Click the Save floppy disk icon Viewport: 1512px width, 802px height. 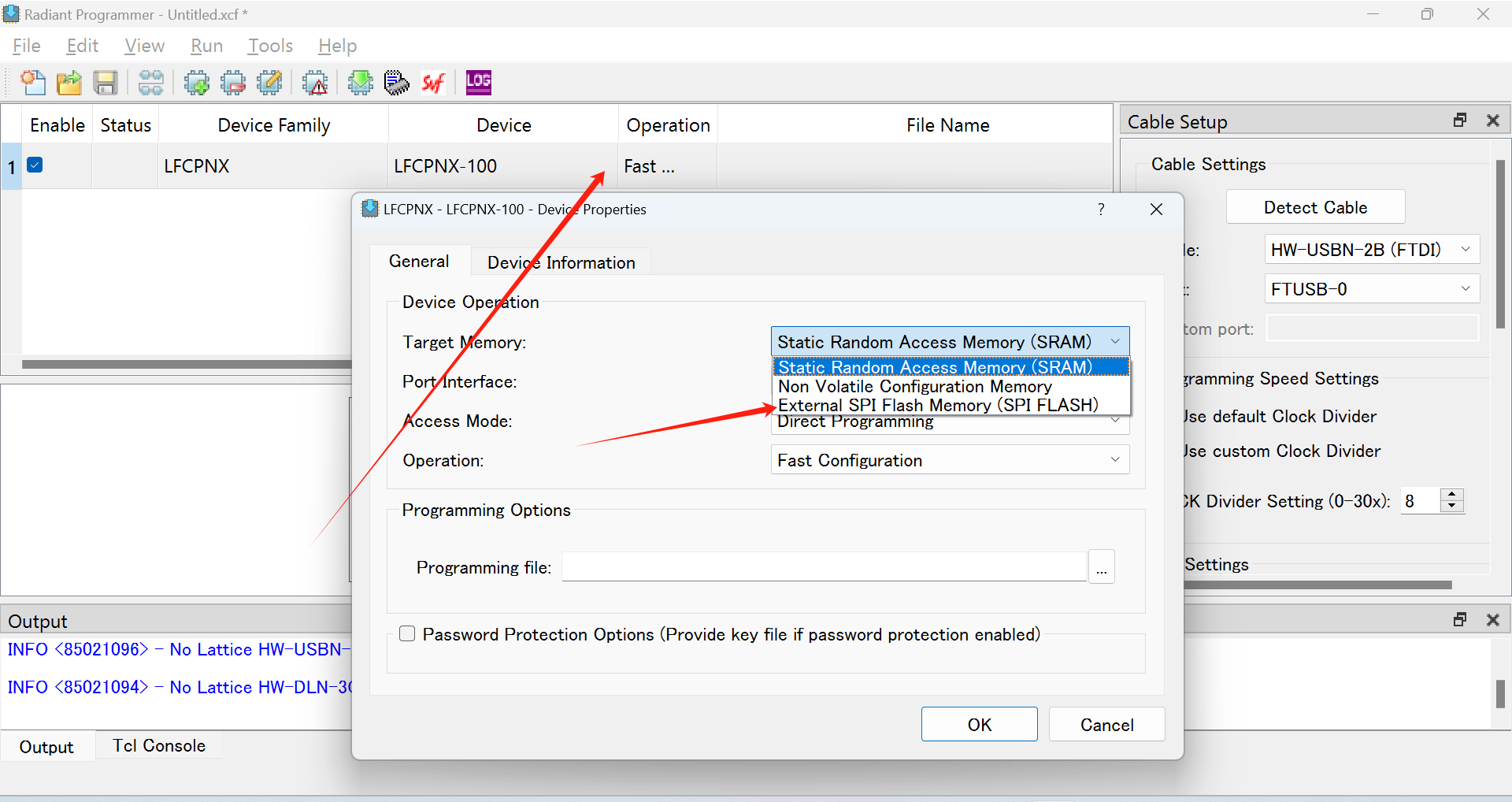coord(106,83)
